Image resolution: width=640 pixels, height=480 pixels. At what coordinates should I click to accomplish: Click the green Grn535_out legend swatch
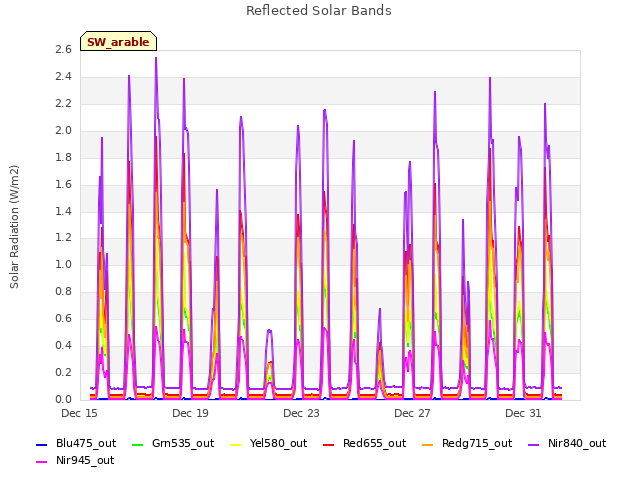point(138,444)
